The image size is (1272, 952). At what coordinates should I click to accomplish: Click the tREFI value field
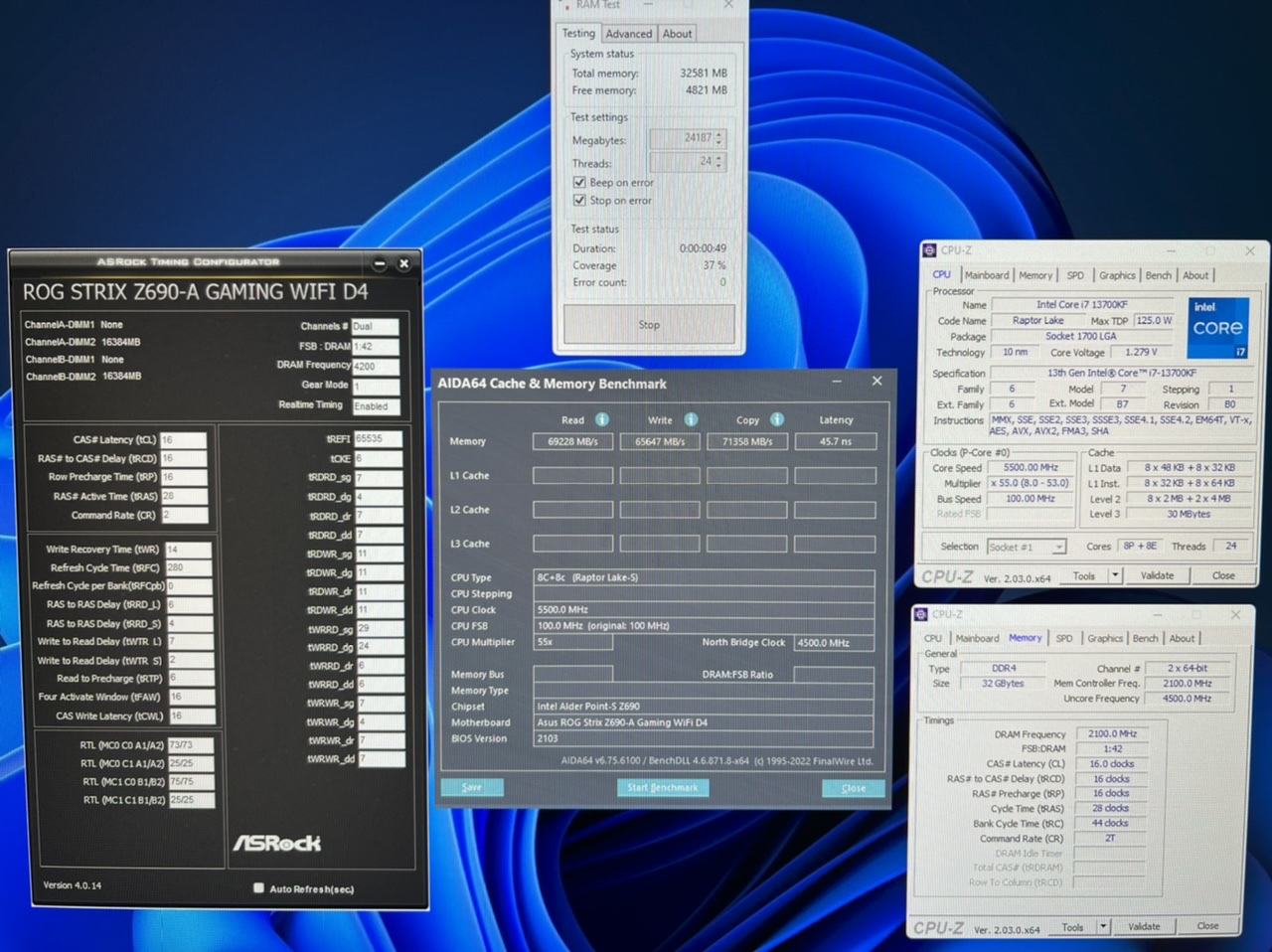click(379, 438)
